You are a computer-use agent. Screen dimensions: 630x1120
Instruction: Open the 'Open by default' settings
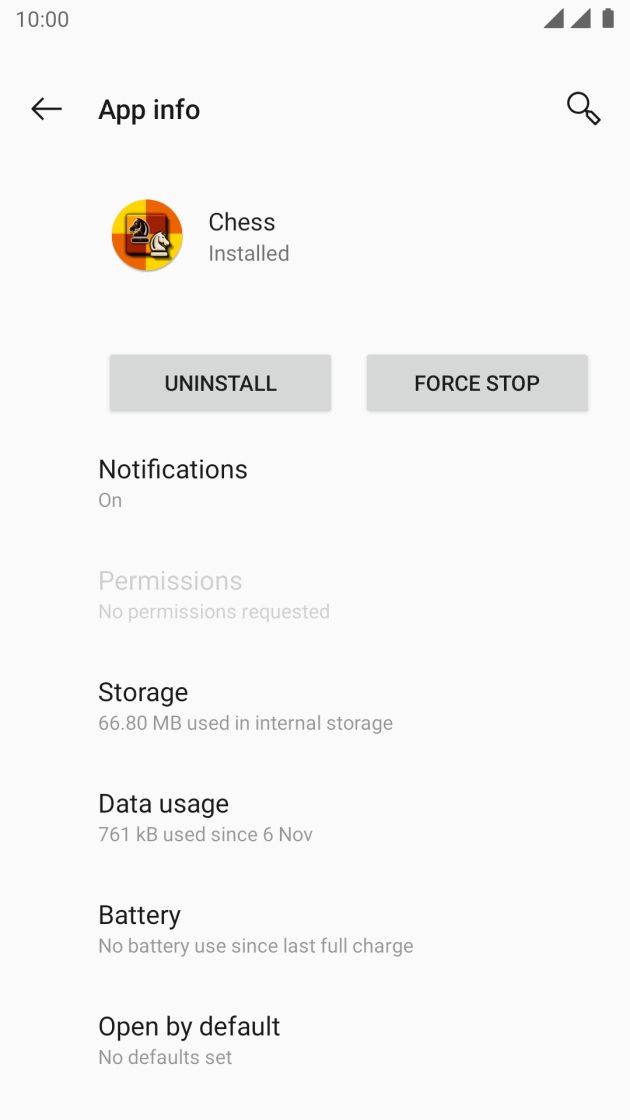[189, 1039]
